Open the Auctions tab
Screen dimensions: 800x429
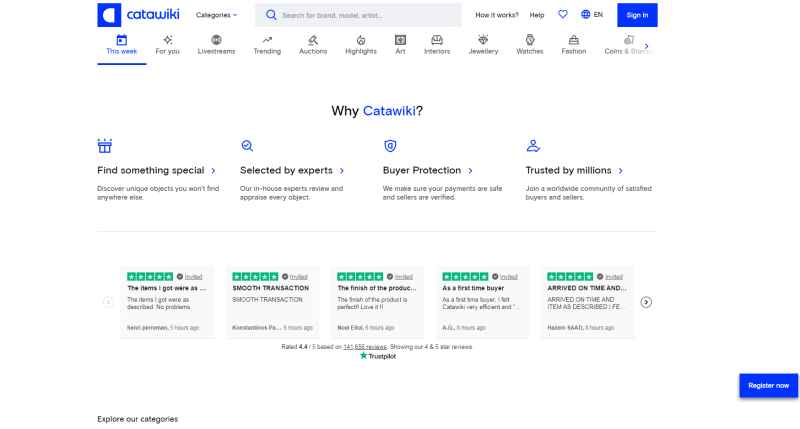click(x=313, y=45)
